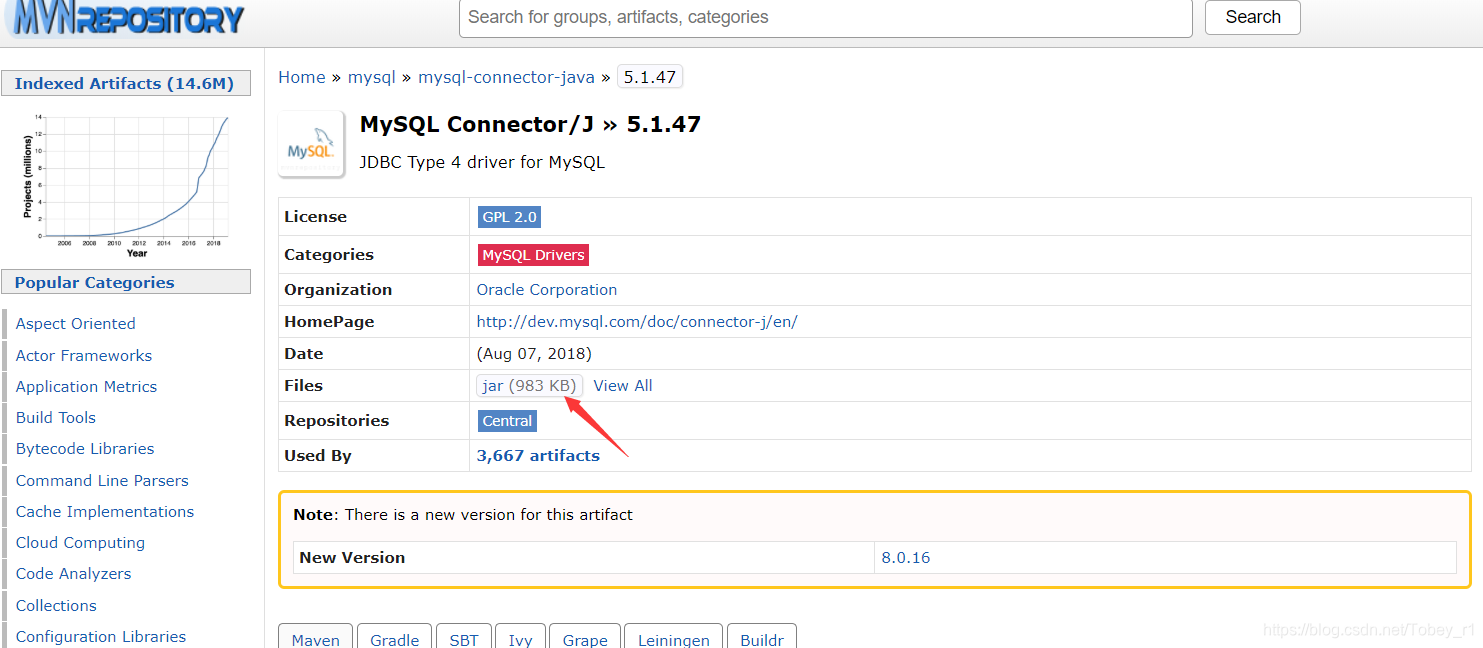This screenshot has height=648, width=1483.
Task: Click the MySQL Connector/J » 5.1.47 title
Action: [x=530, y=125]
